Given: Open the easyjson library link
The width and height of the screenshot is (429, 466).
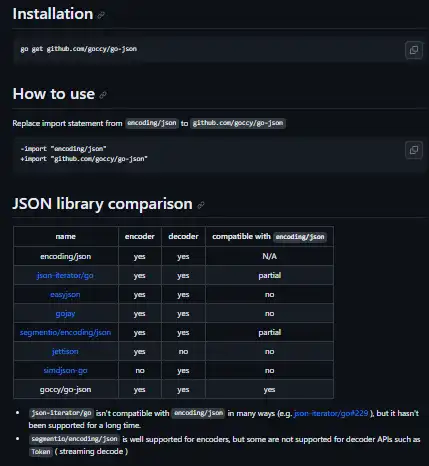Looking at the screenshot, I should click(x=65, y=295).
